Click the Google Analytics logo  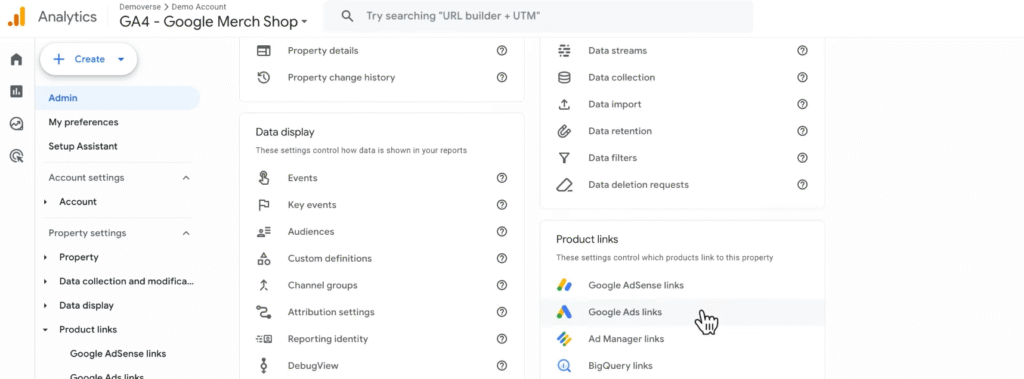(x=16, y=16)
